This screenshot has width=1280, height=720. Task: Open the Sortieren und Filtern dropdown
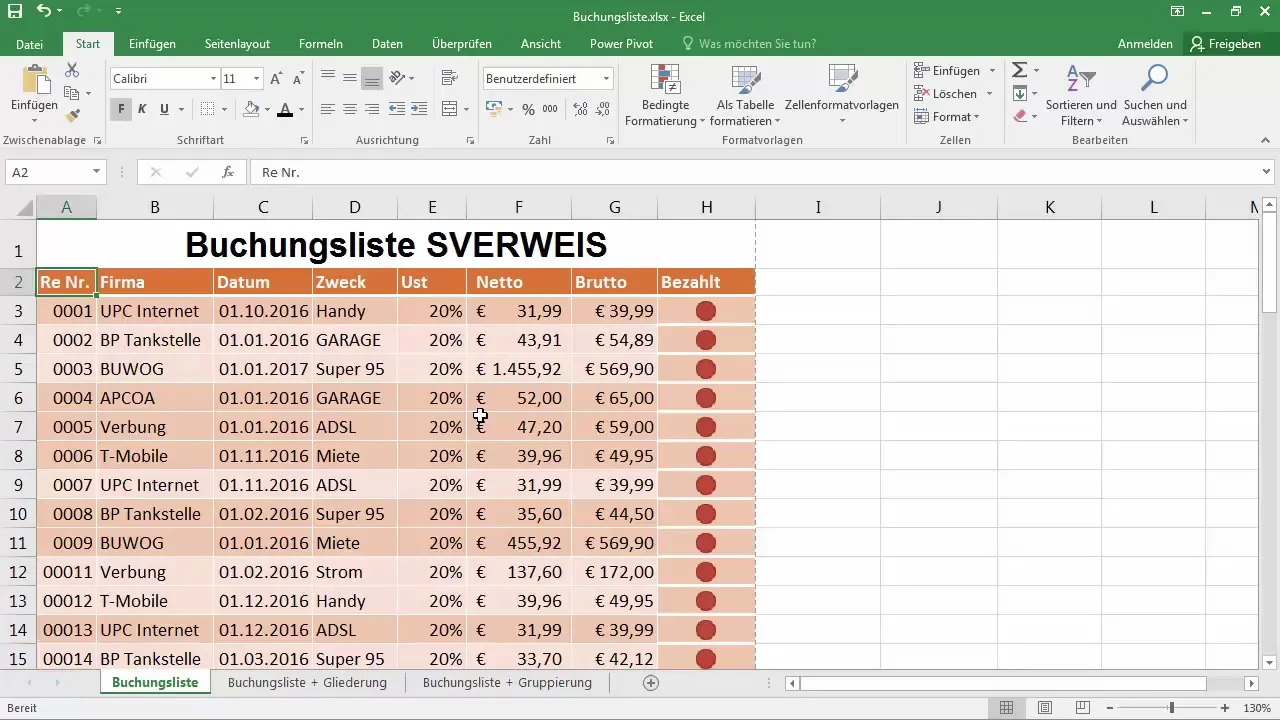(1080, 95)
